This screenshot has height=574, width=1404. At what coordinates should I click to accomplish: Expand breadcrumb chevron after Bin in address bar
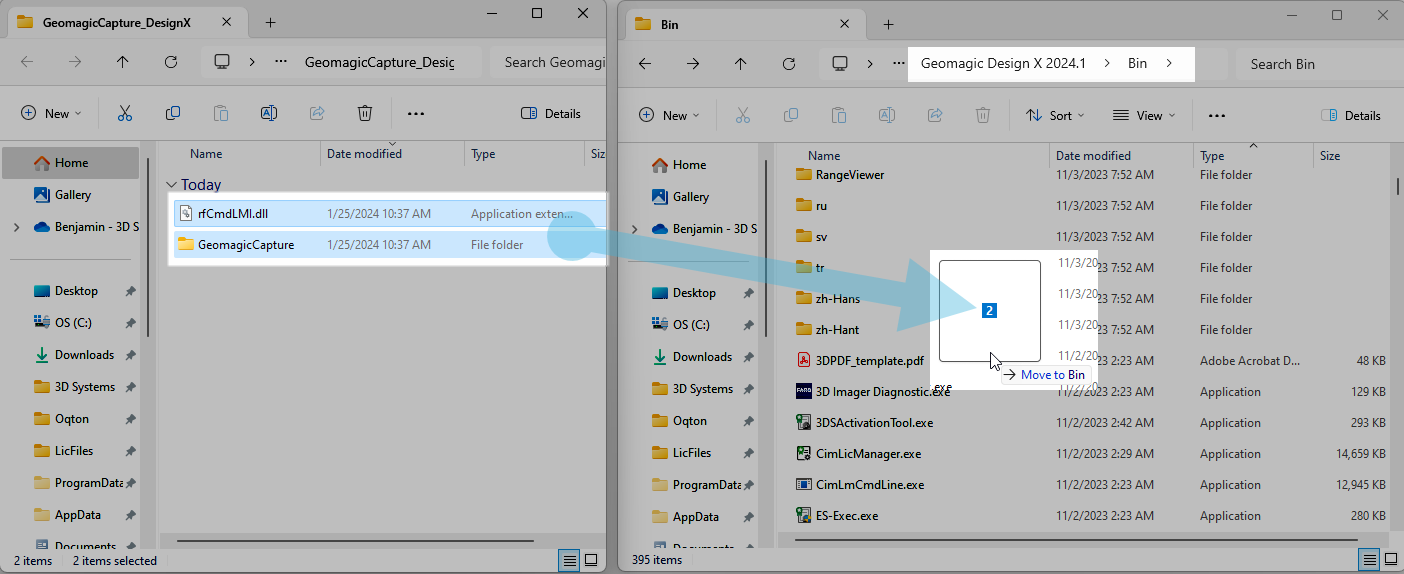click(x=1168, y=63)
